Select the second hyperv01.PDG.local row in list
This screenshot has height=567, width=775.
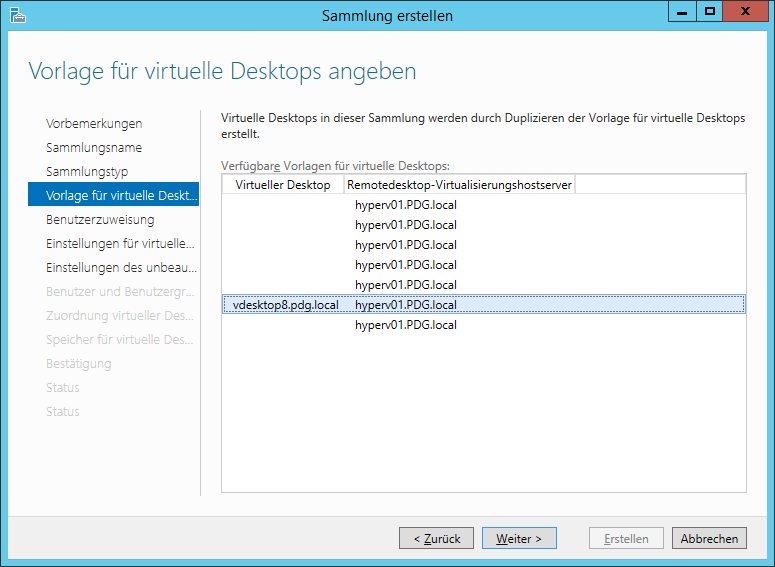405,225
